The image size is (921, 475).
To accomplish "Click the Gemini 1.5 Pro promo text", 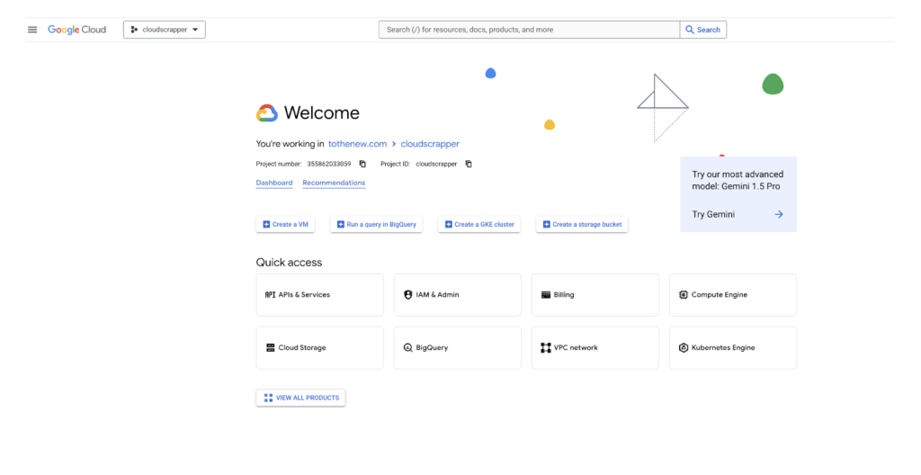I will pos(737,180).
